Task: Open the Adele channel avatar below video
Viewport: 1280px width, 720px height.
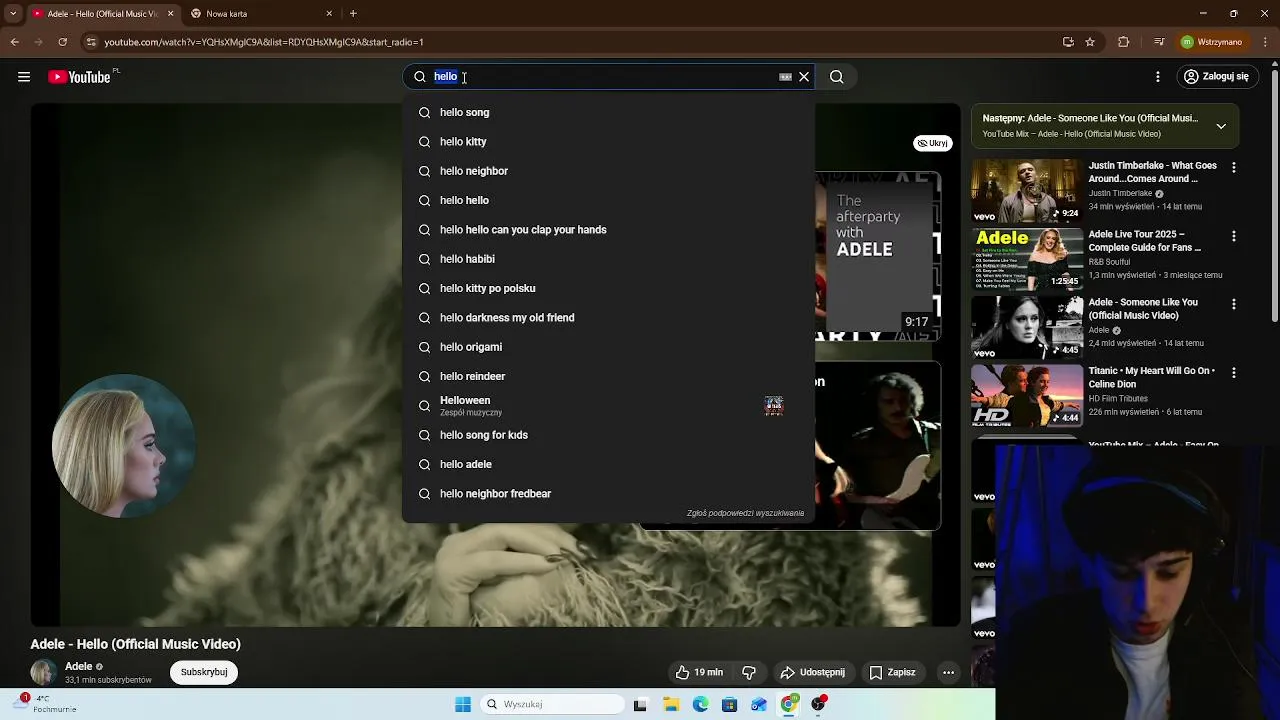Action: coord(43,673)
